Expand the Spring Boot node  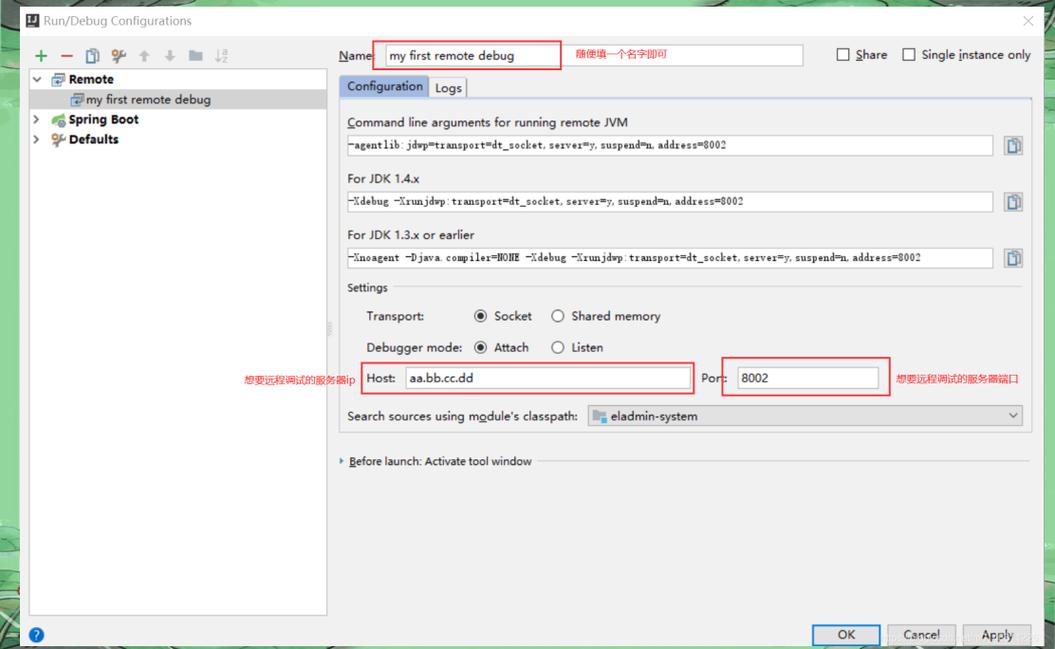37,120
